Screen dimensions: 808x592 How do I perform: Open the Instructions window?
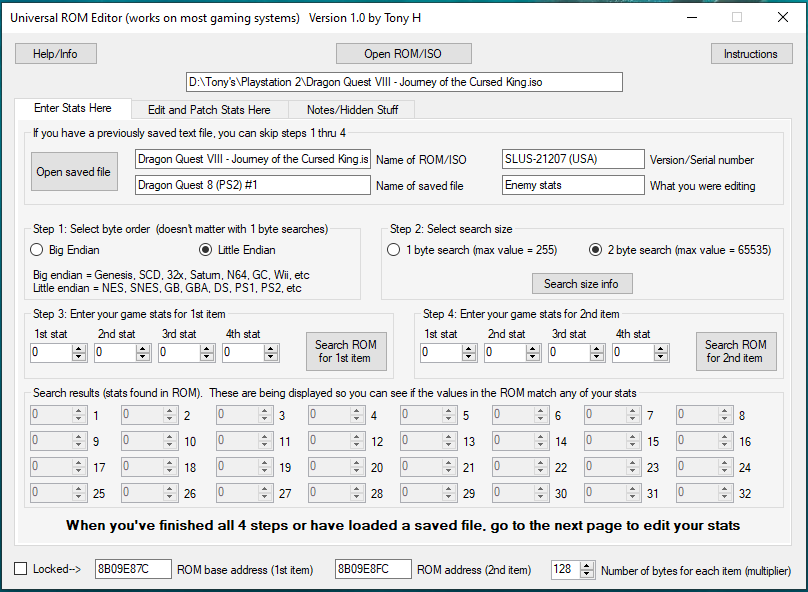click(750, 54)
